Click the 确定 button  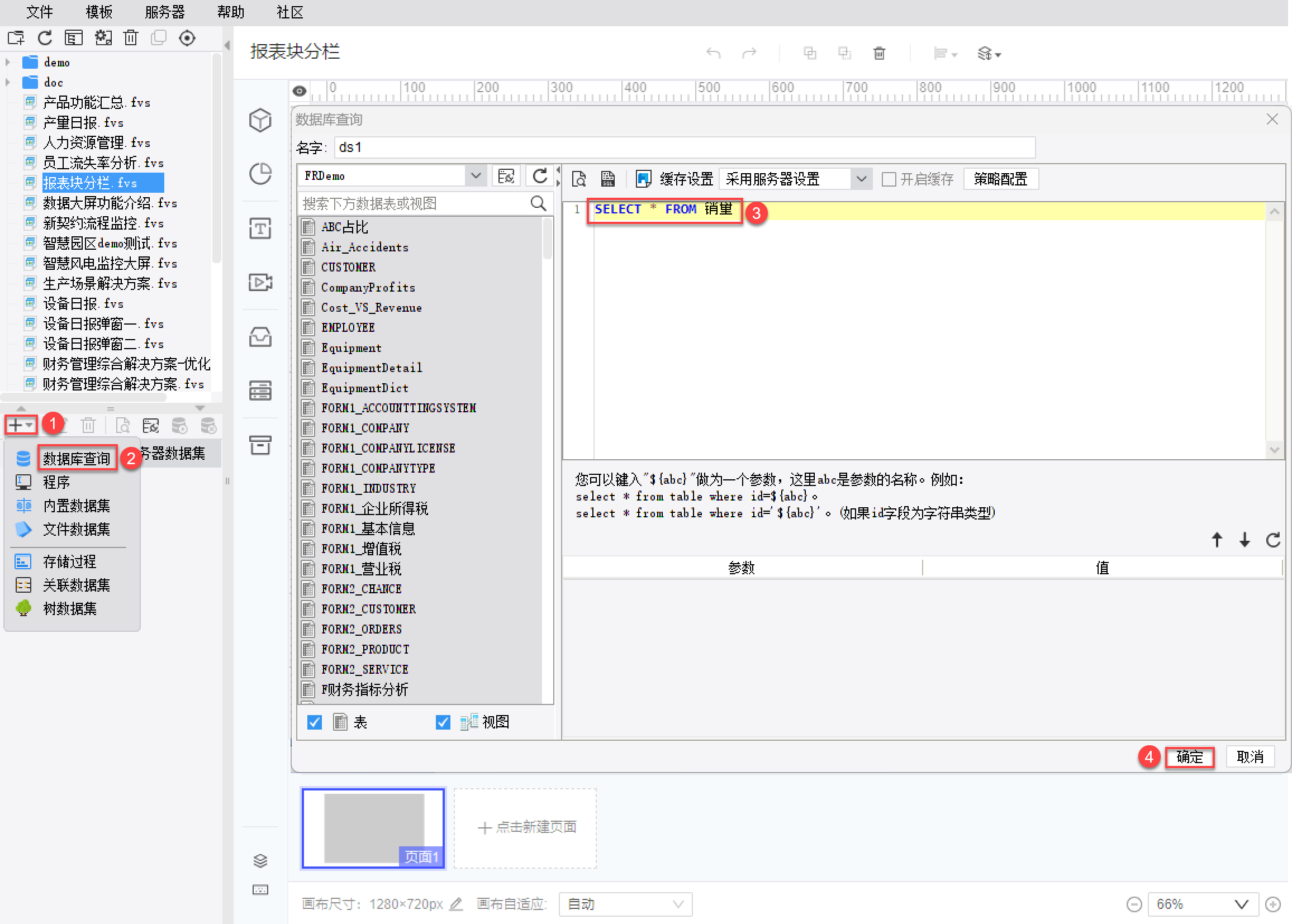[x=1190, y=757]
